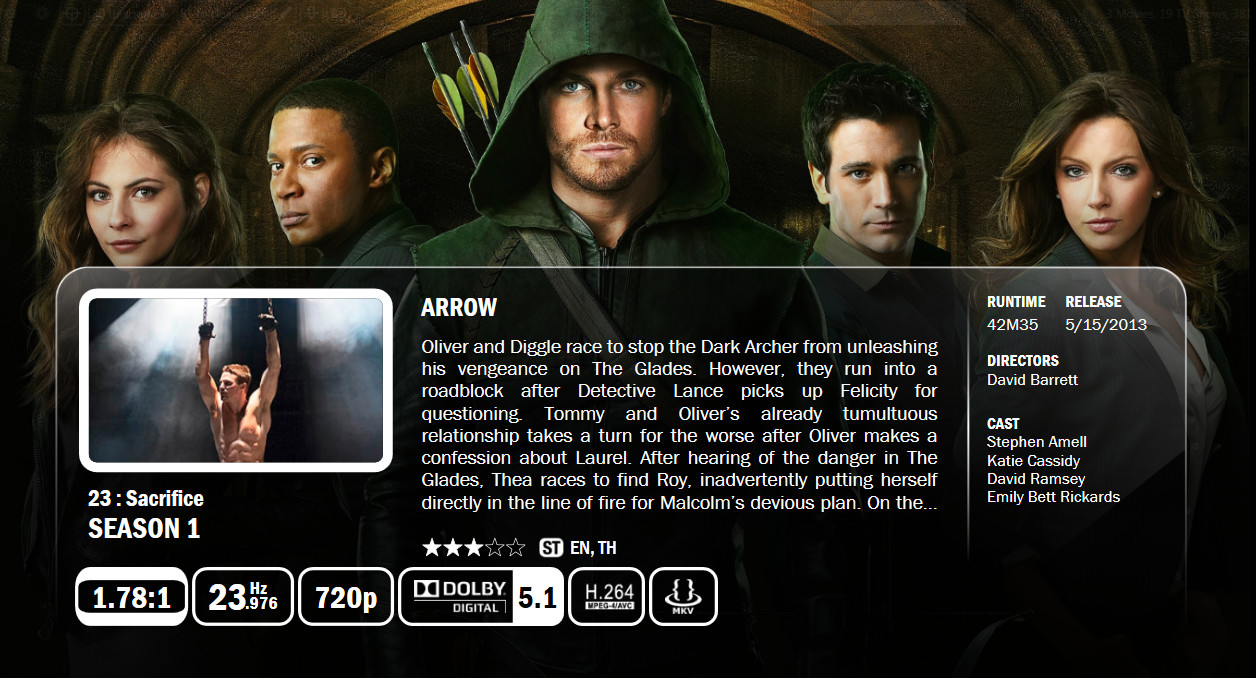
Task: Click the H.264 codec badge
Action: click(607, 597)
